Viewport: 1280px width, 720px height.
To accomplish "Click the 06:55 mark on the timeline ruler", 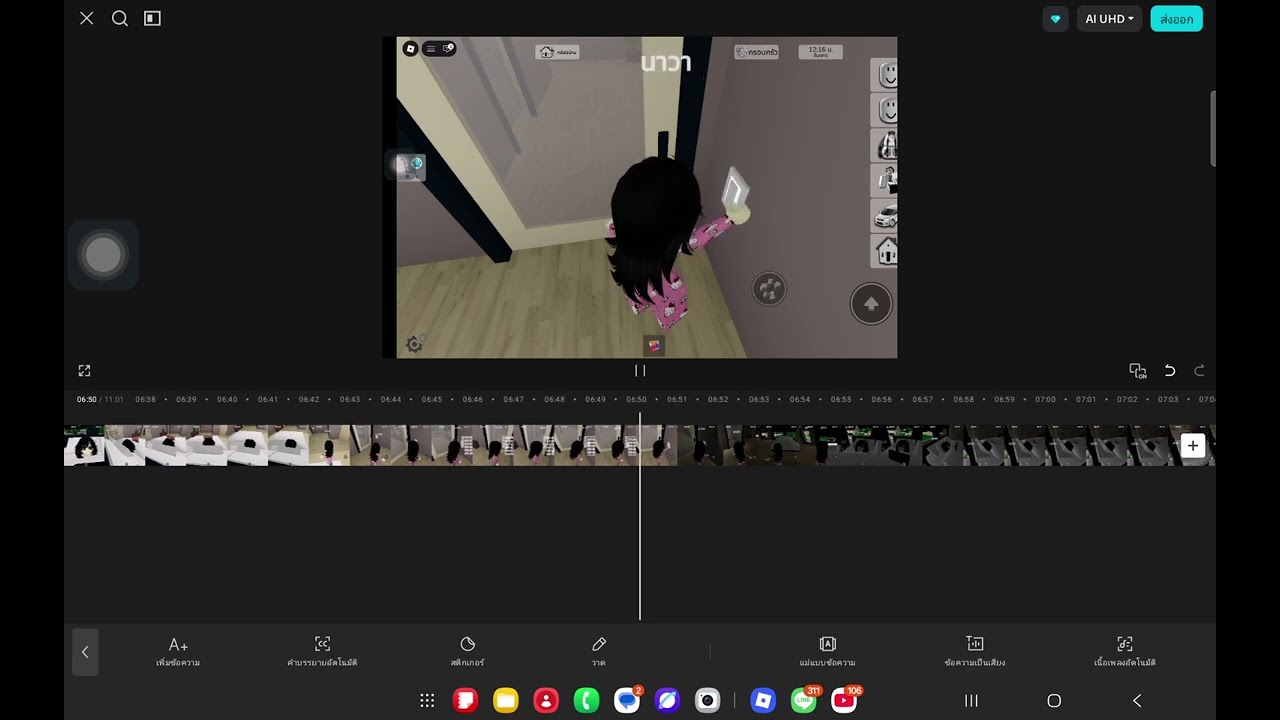I will (x=841, y=400).
